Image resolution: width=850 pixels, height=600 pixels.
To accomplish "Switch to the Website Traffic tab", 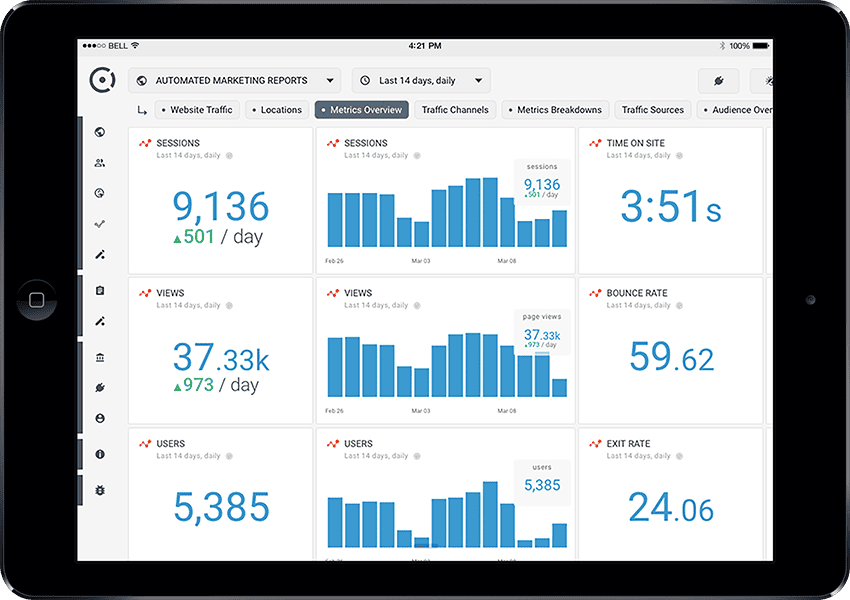I will (x=196, y=110).
